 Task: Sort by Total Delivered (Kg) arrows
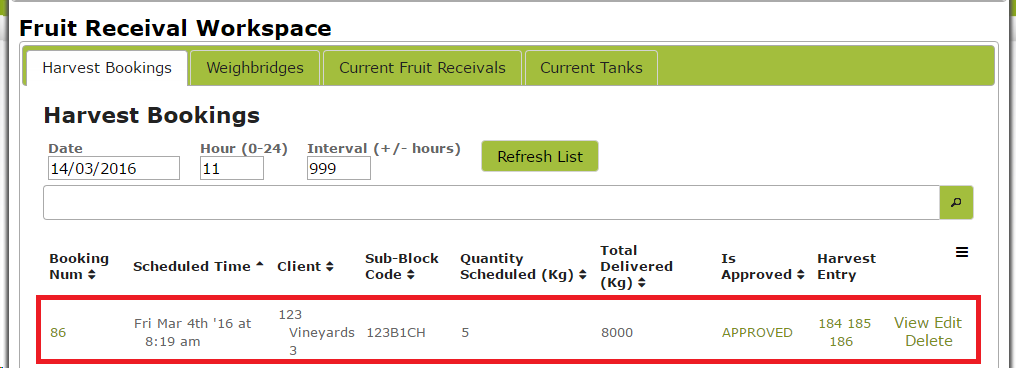point(641,283)
